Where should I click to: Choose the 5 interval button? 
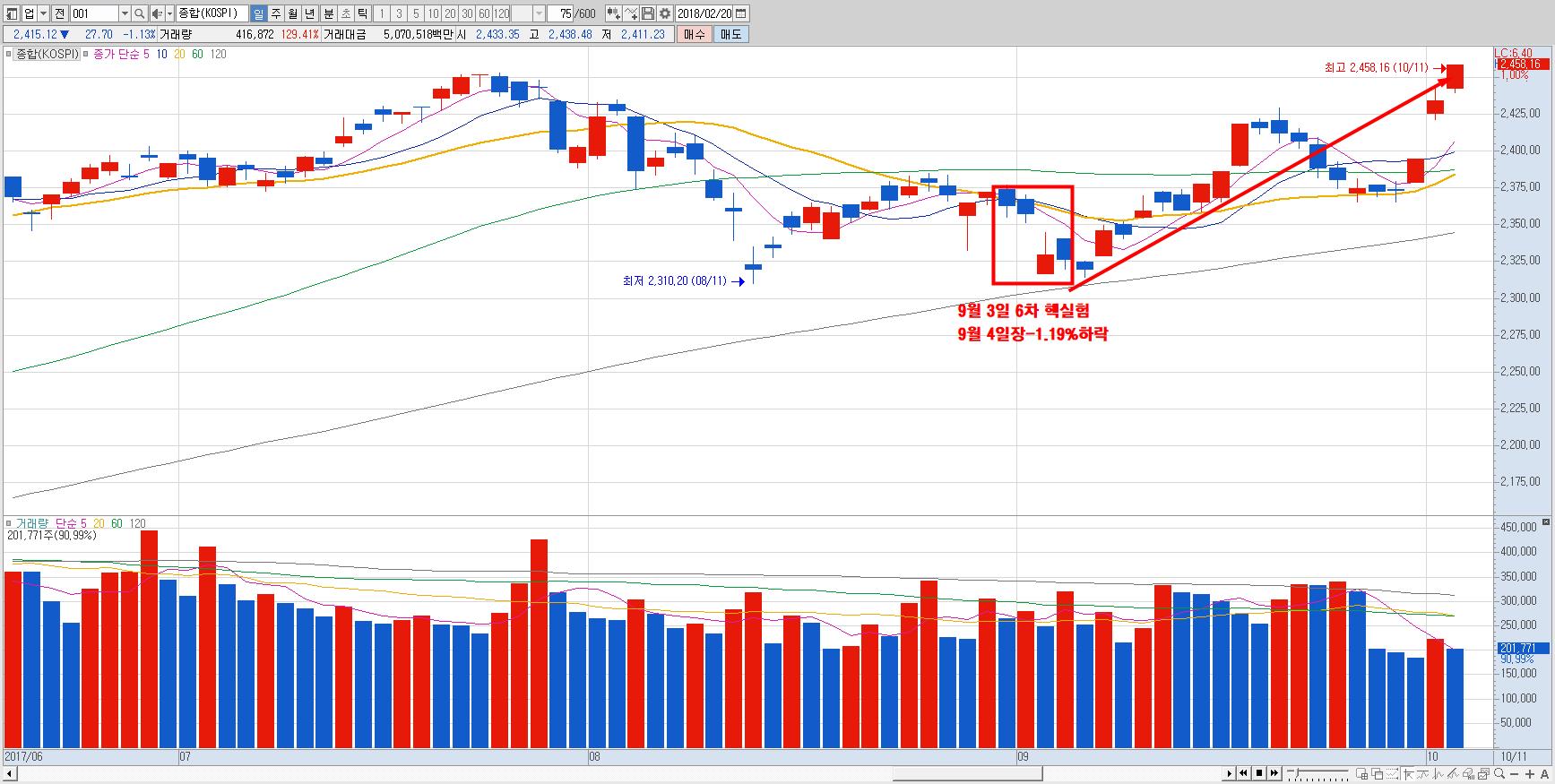pyautogui.click(x=416, y=13)
